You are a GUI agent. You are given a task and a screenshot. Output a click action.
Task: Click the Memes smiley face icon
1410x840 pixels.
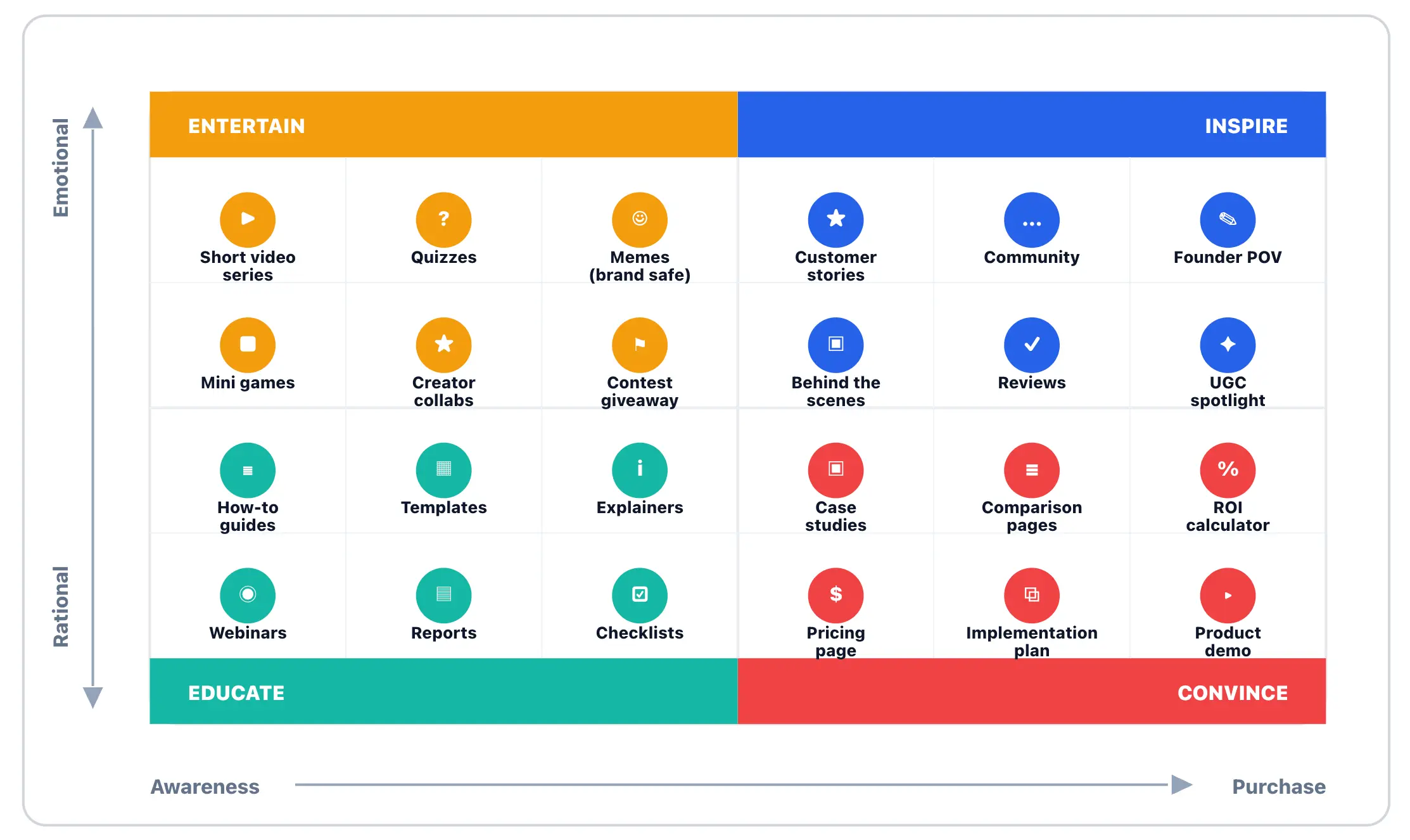click(x=639, y=219)
